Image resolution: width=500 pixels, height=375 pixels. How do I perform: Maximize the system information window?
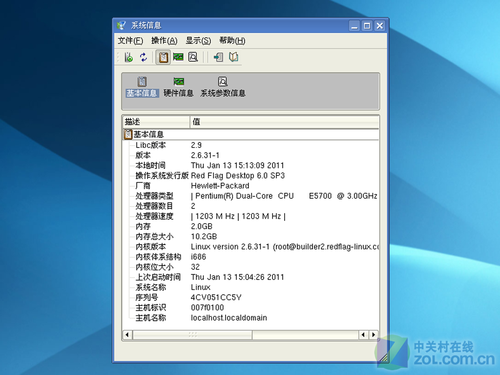tap(367, 26)
